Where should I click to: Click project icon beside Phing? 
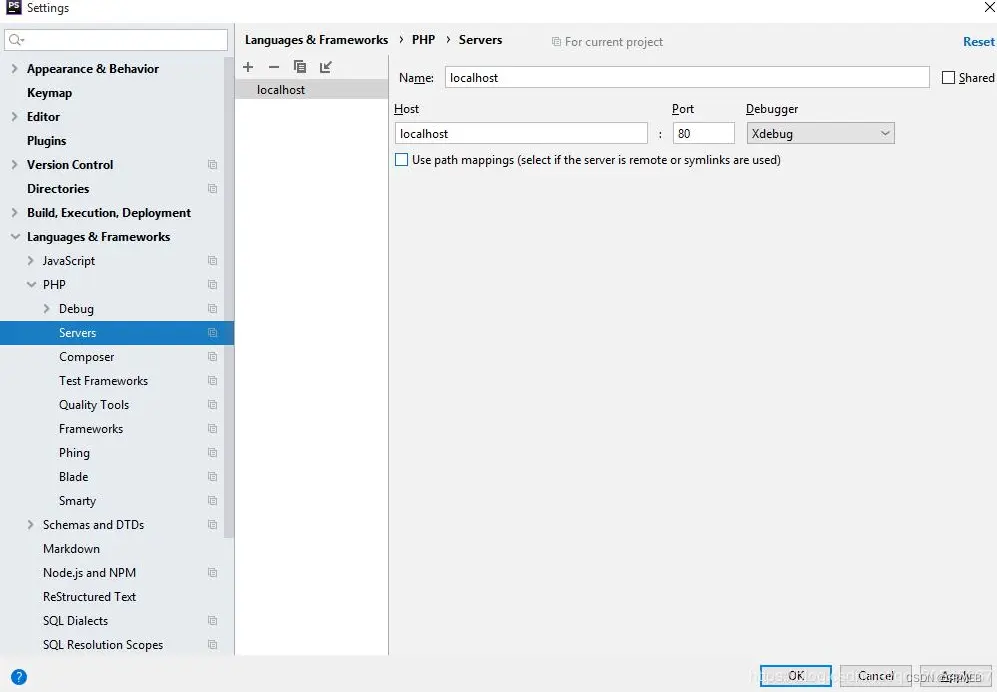212,453
